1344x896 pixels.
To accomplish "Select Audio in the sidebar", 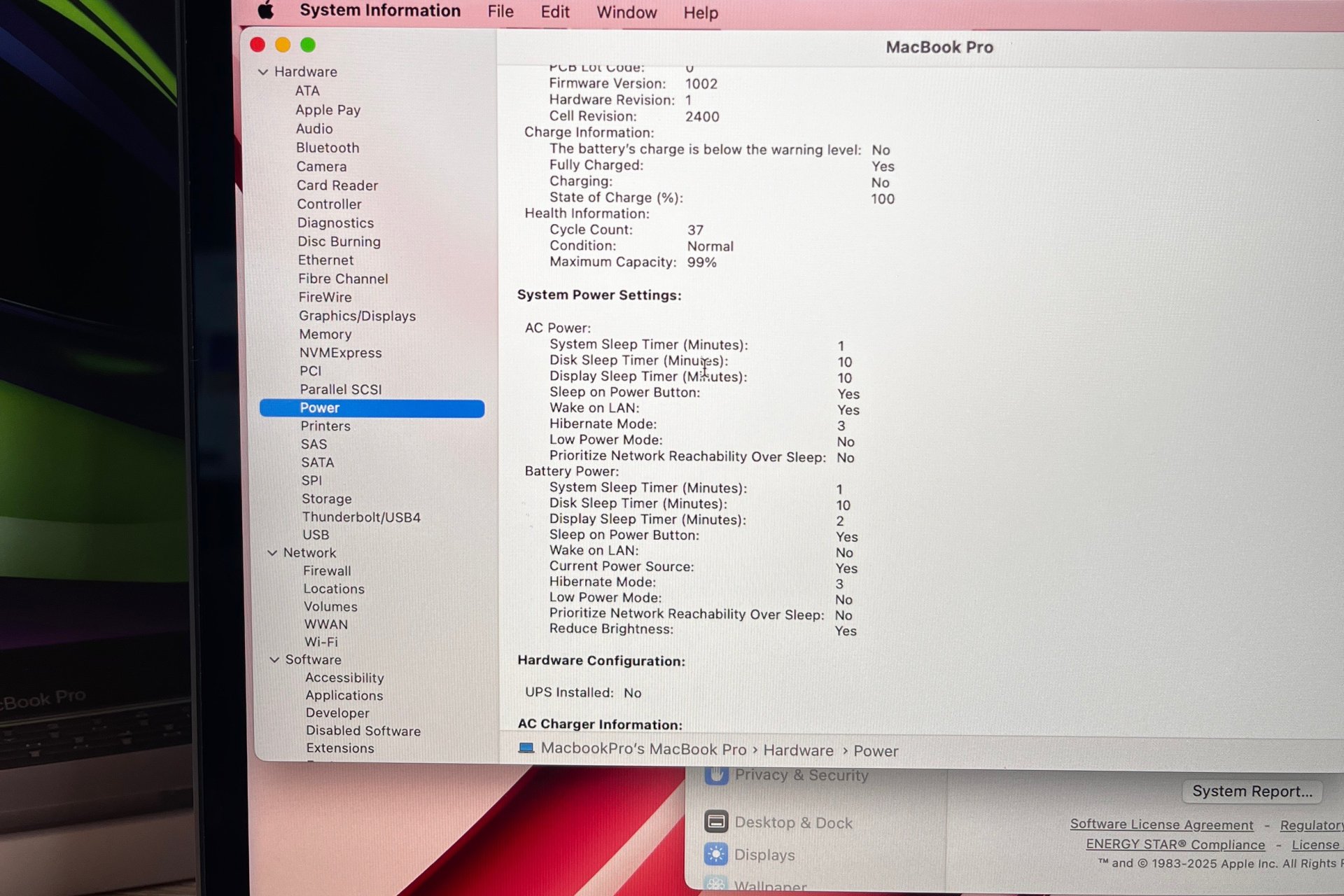I will coord(314,129).
